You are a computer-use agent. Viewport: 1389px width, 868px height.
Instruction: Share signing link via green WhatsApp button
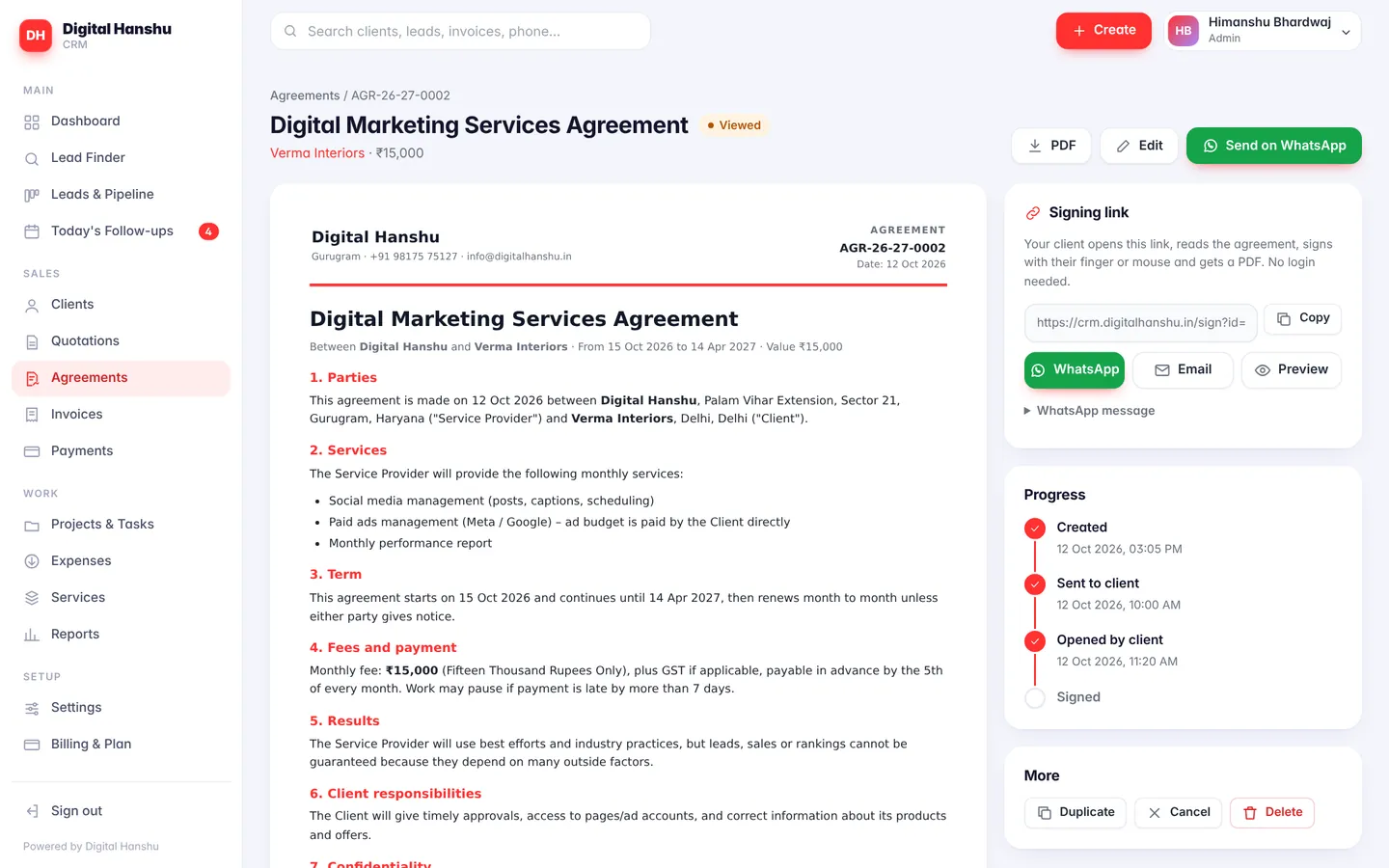[1075, 370]
